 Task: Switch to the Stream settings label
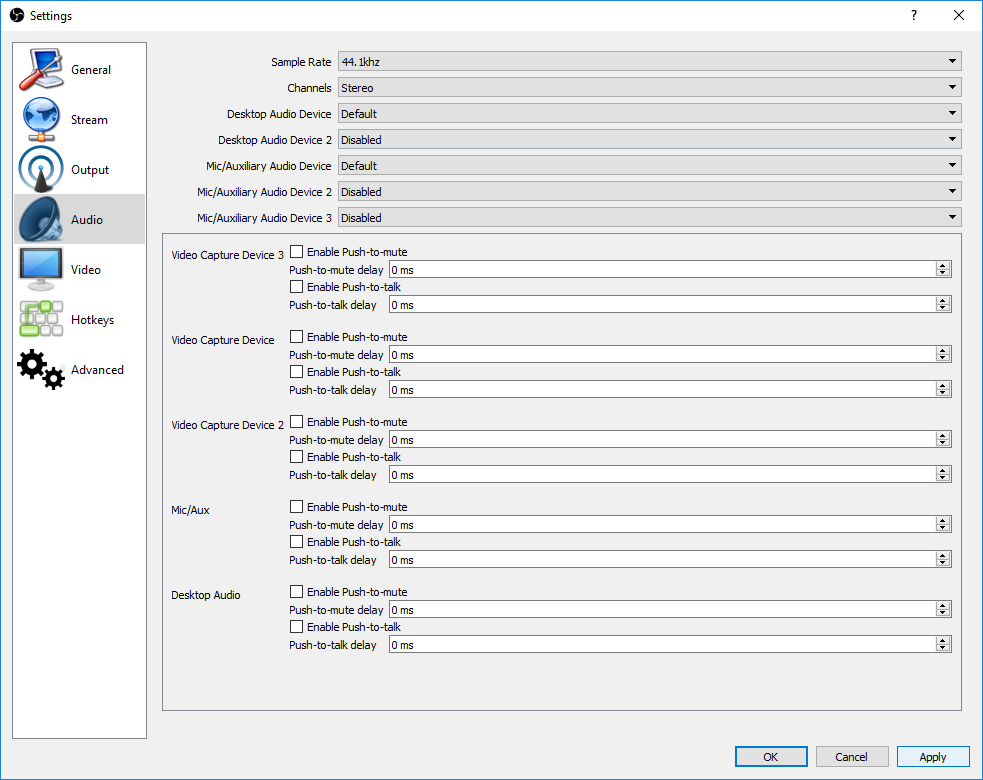[x=89, y=120]
